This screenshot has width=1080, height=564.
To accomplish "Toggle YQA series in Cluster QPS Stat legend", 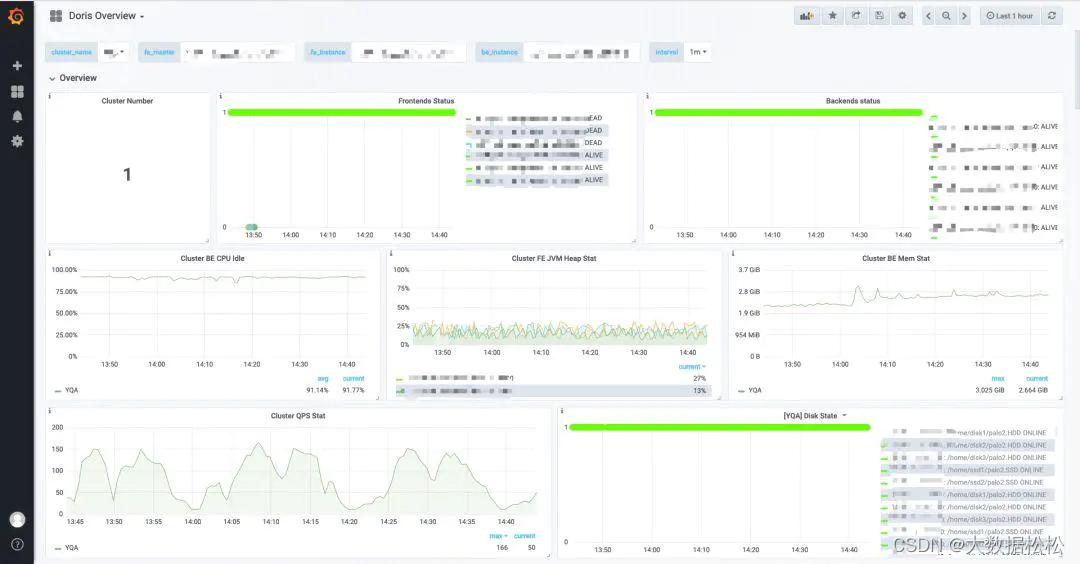I will tap(72, 548).
